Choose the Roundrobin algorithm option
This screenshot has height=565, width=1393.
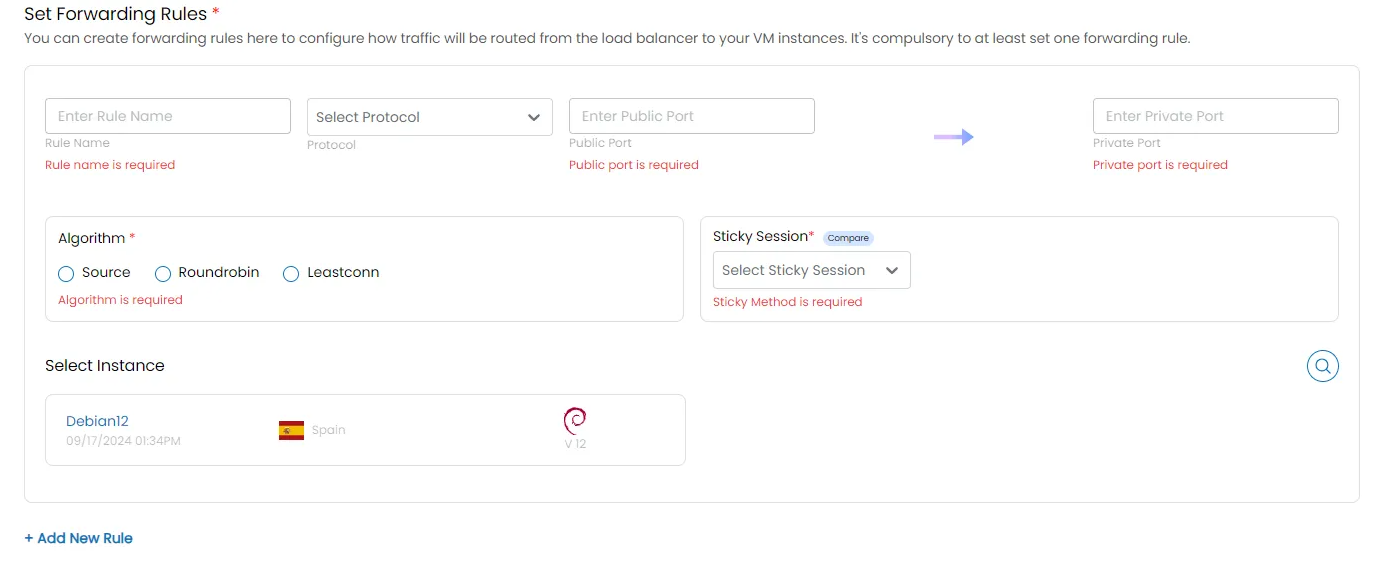(x=163, y=273)
